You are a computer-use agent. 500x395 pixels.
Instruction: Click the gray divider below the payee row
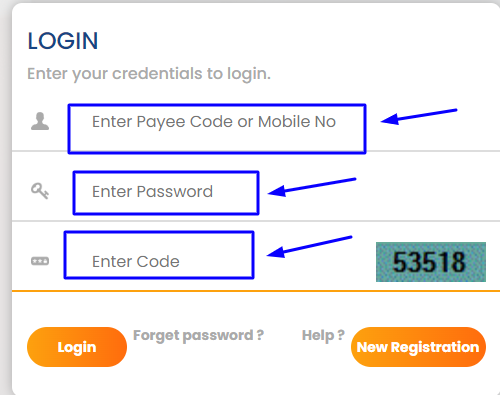coord(256,151)
